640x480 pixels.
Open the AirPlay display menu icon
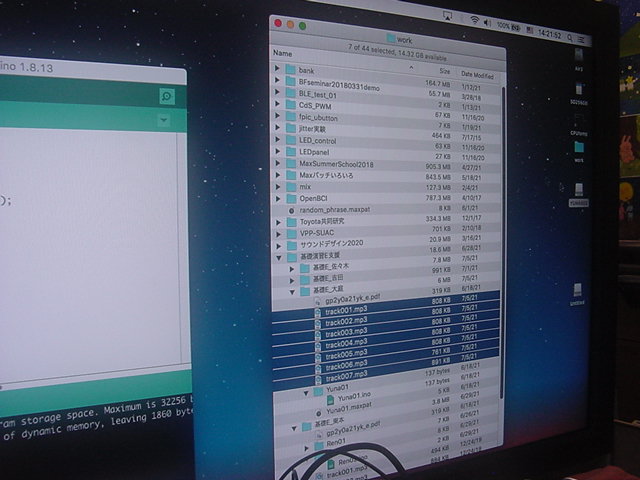click(x=447, y=16)
